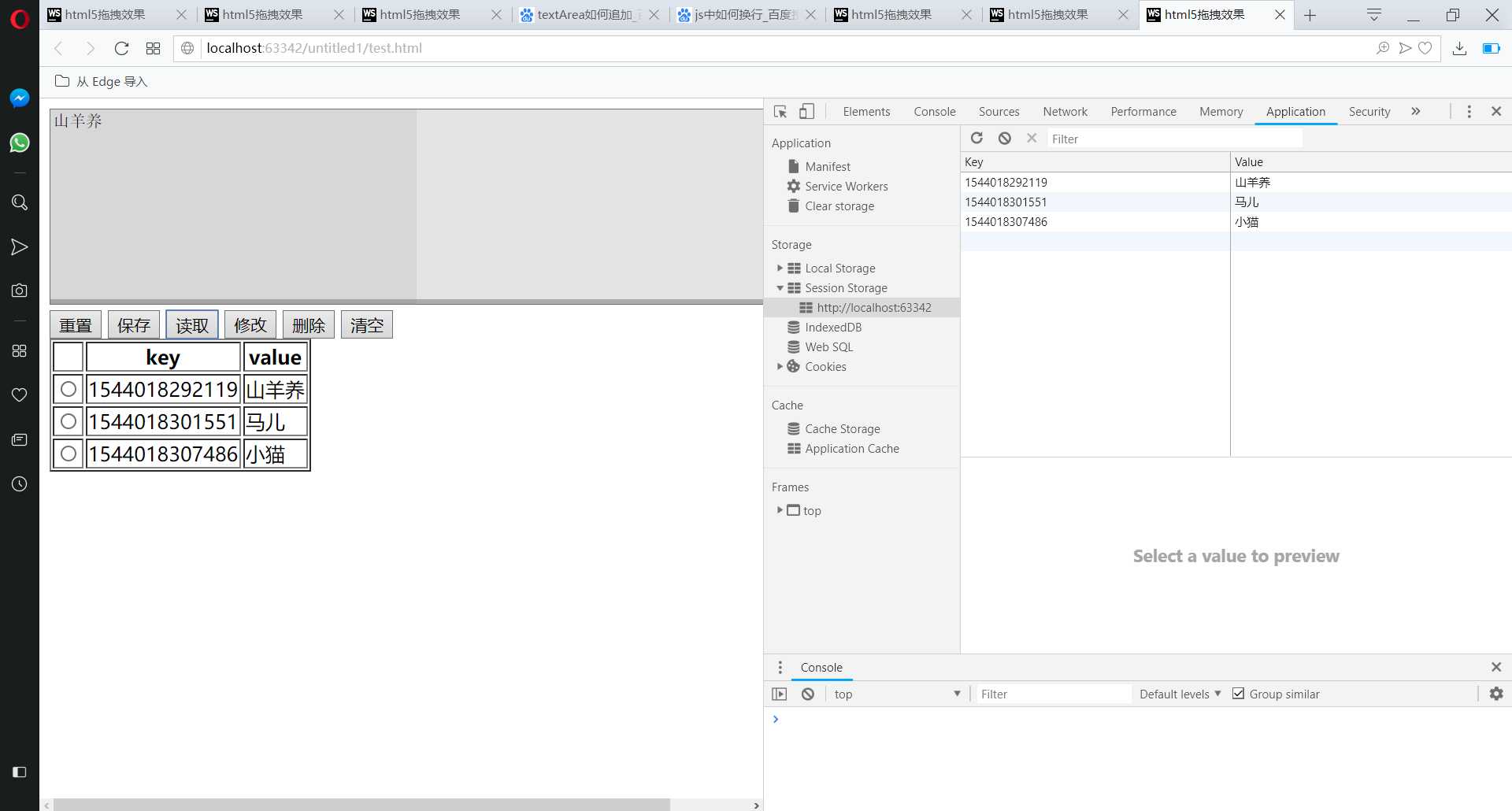This screenshot has height=811, width=1512.
Task: Show more DevTools tabs chevron
Action: coord(1416,112)
